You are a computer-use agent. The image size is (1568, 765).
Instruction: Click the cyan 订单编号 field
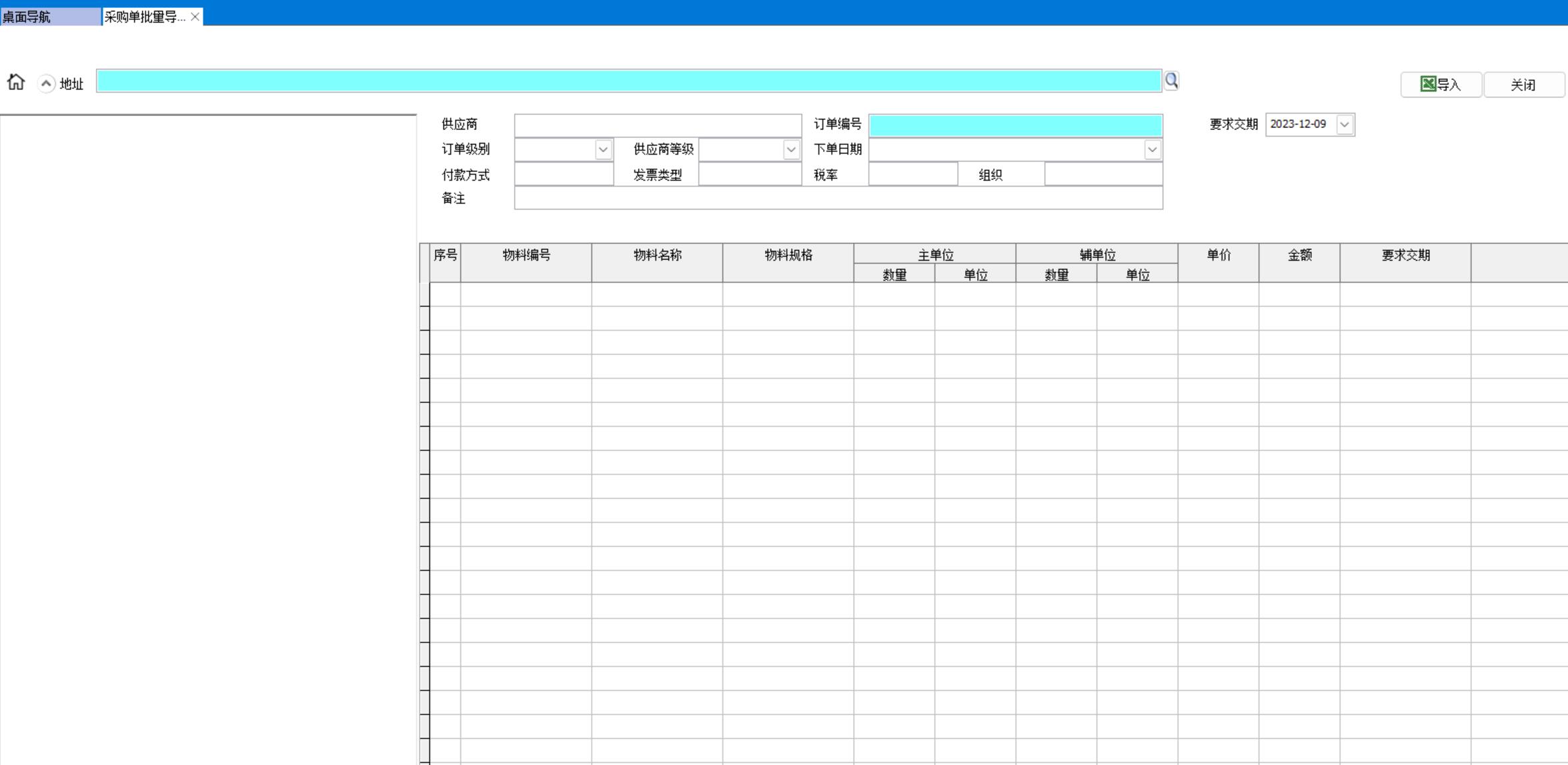(1015, 125)
